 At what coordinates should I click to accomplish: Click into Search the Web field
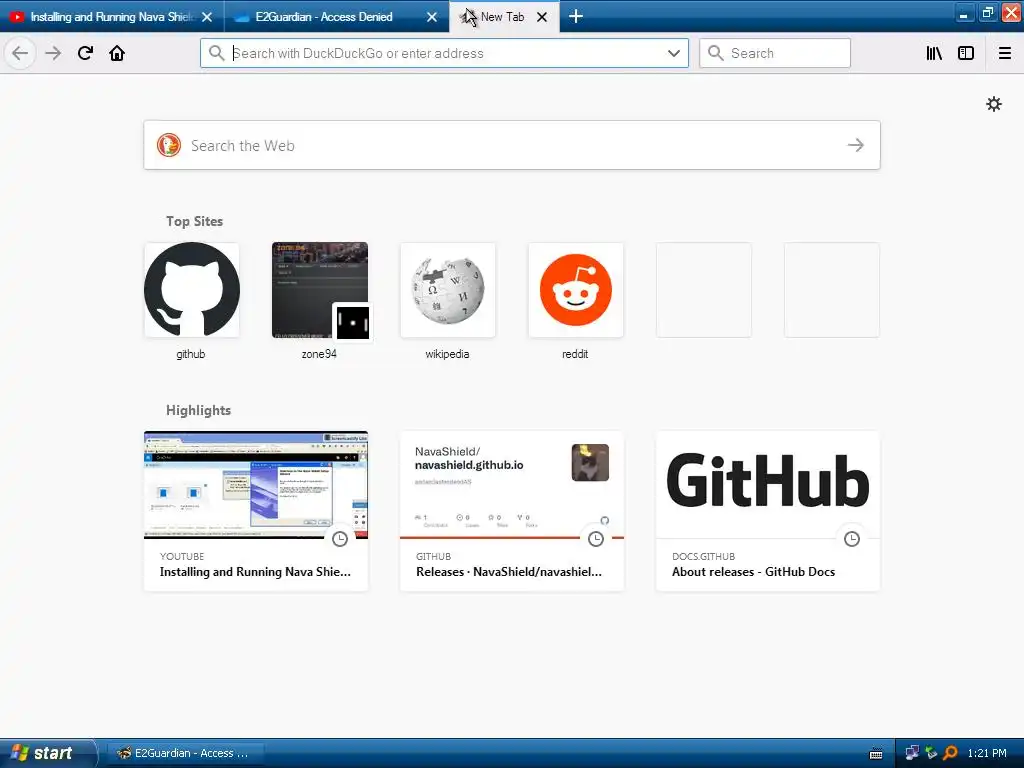pos(512,145)
